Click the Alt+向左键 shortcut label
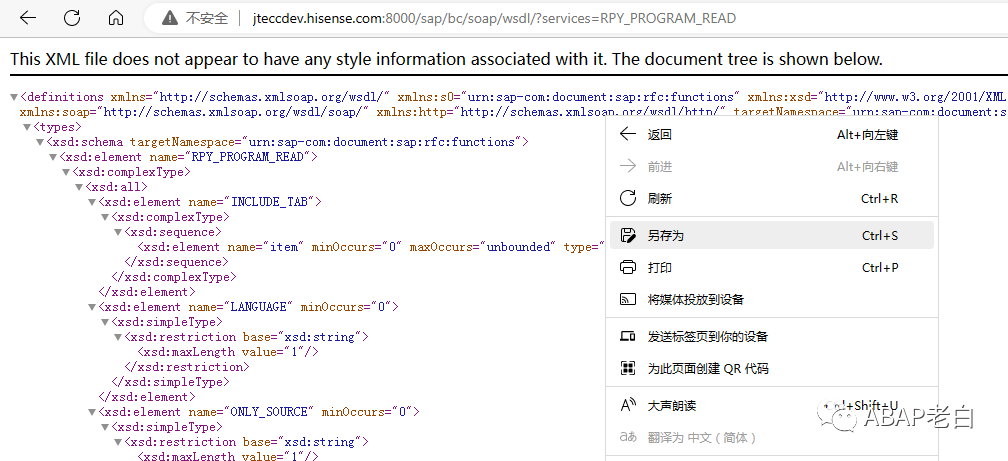This screenshot has width=1008, height=461. tap(868, 135)
